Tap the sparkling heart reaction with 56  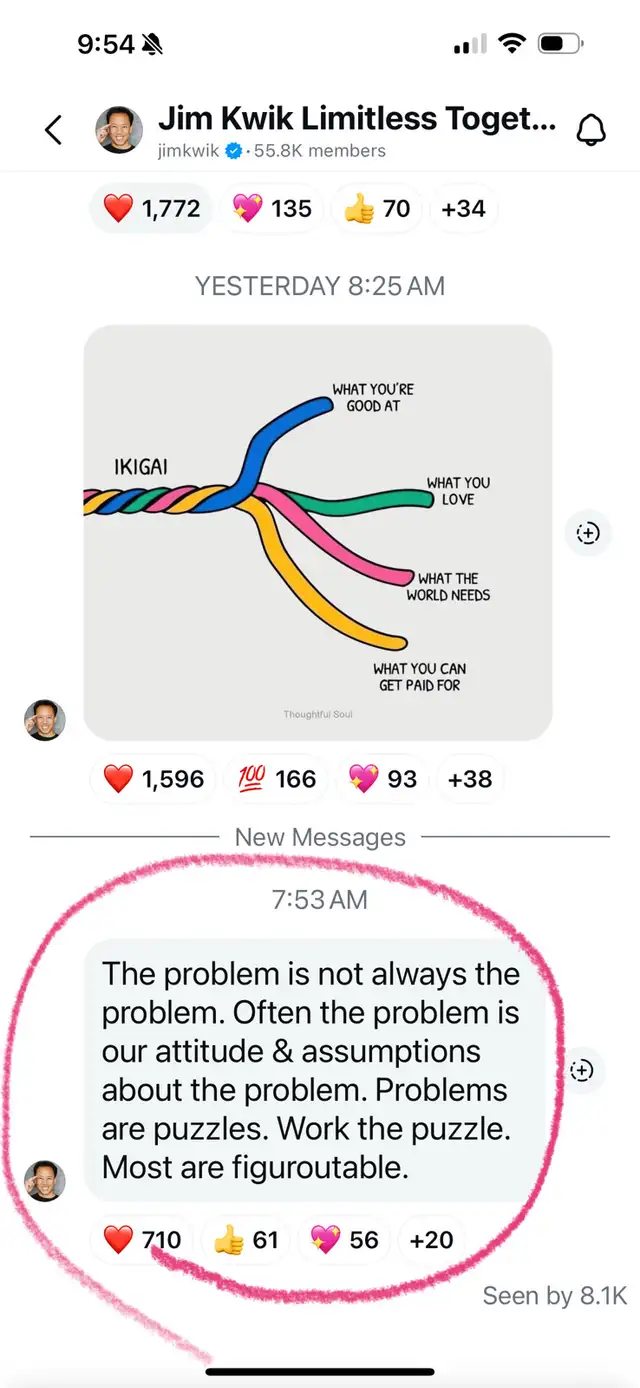344,1240
